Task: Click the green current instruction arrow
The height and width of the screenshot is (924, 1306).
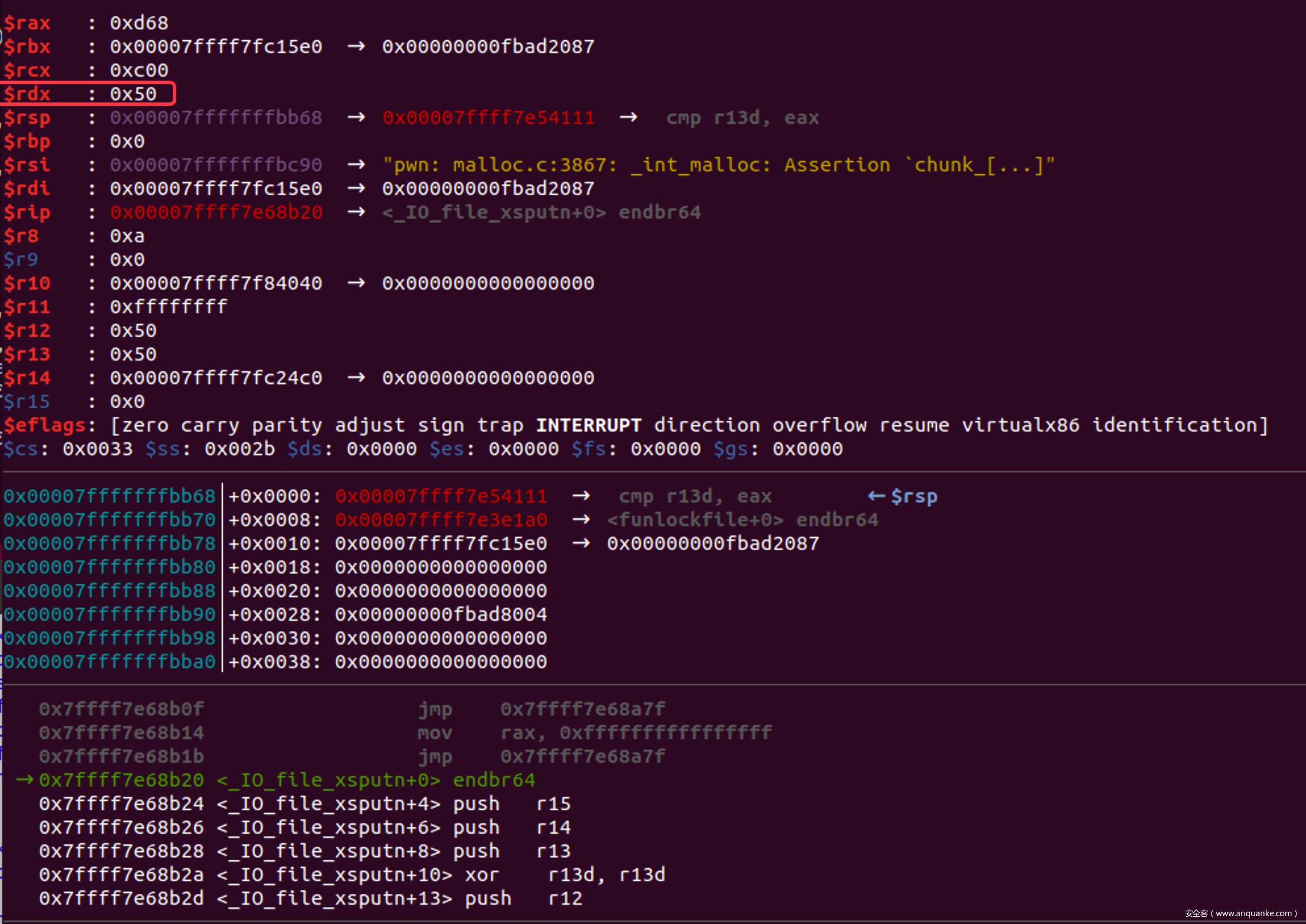Action: [25, 780]
